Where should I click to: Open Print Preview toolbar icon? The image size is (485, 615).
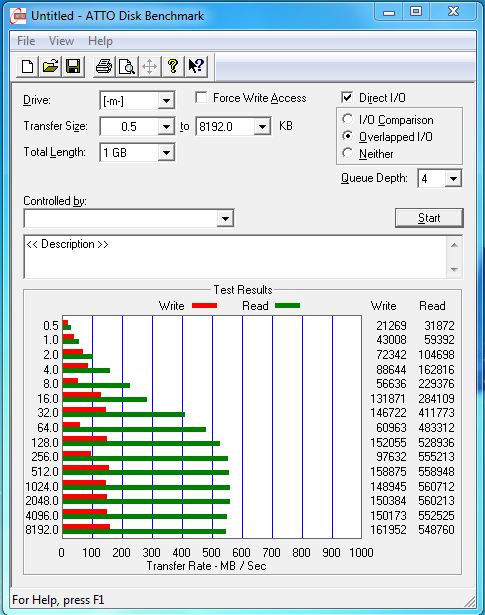pyautogui.click(x=127, y=66)
